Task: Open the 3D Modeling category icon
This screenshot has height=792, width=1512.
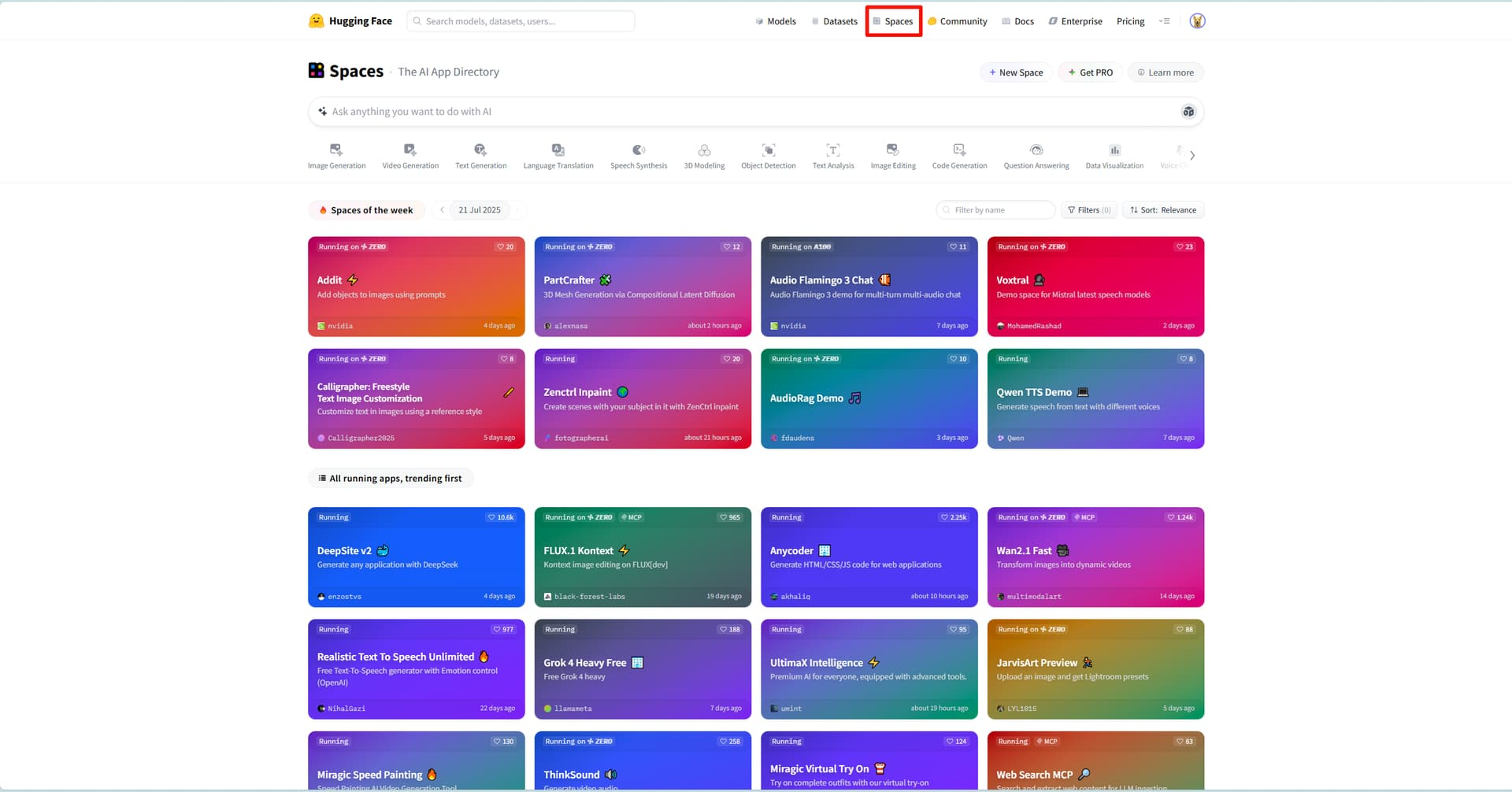Action: coord(704,150)
